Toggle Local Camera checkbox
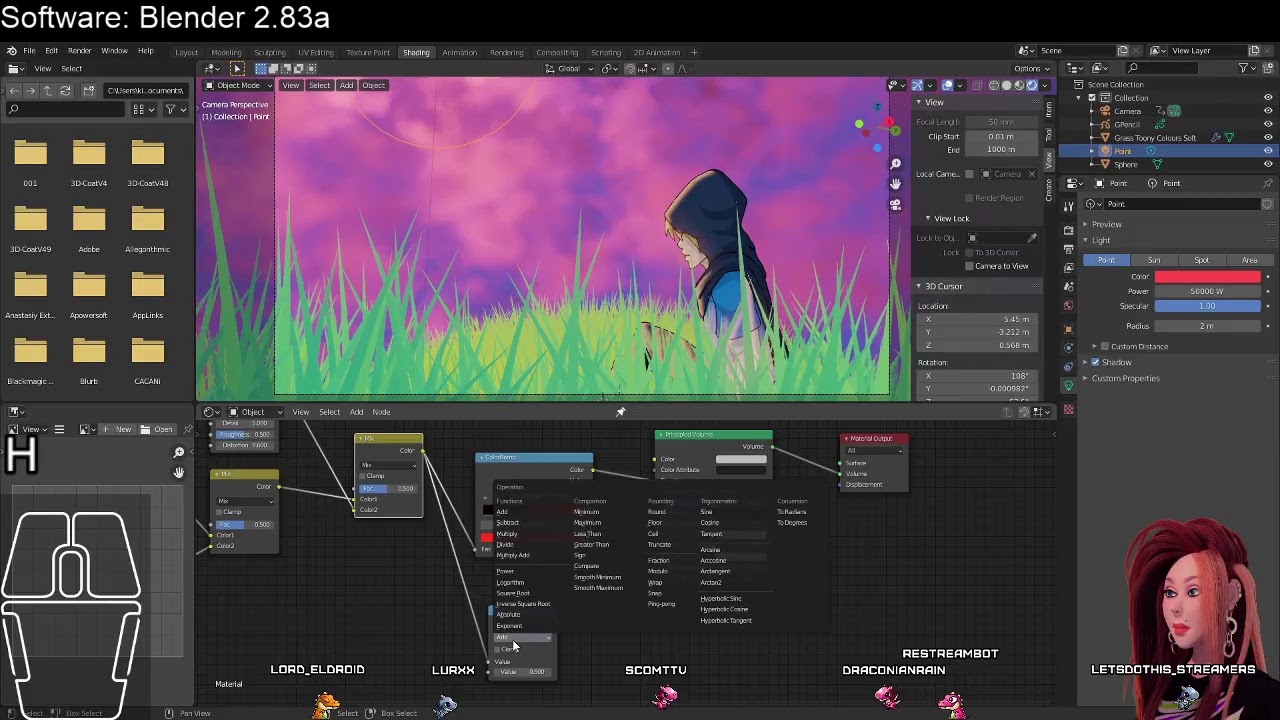Viewport: 1280px width, 720px height. 969,174
